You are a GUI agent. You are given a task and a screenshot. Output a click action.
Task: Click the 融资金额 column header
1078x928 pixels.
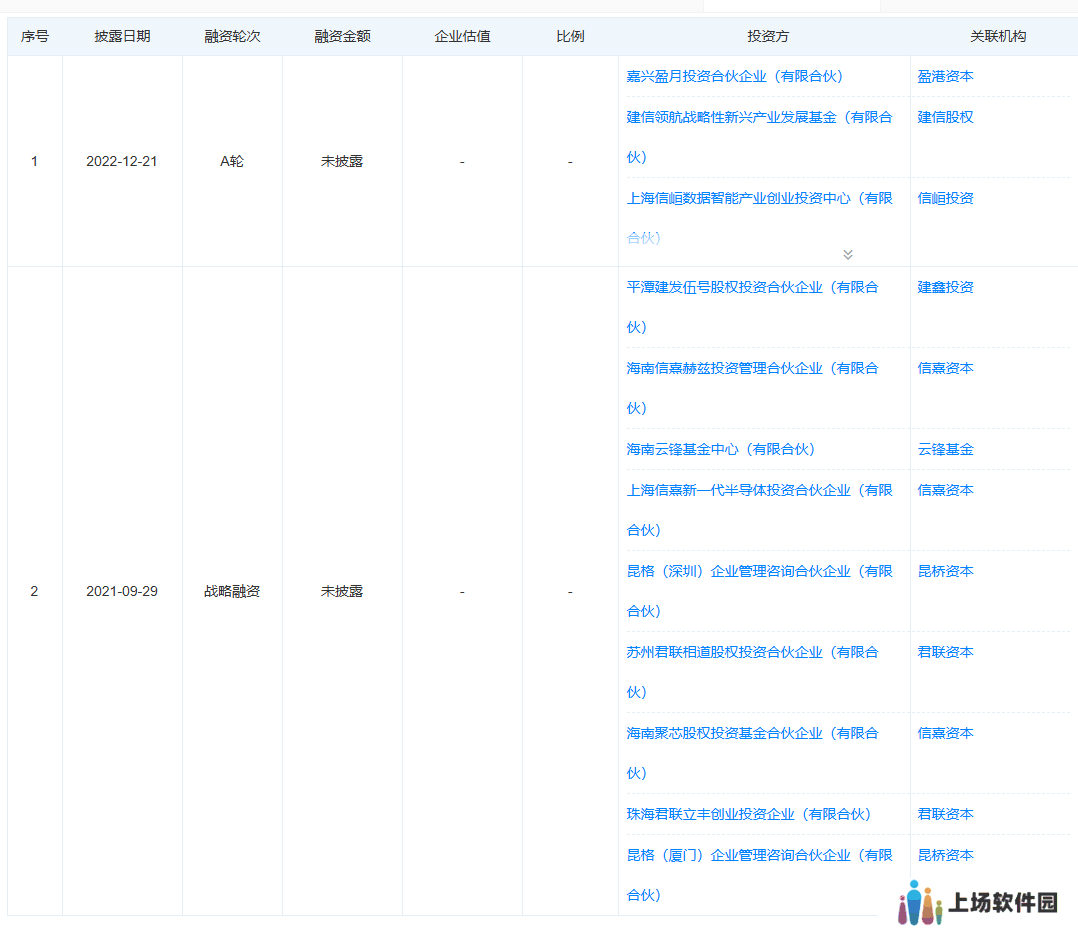point(342,36)
